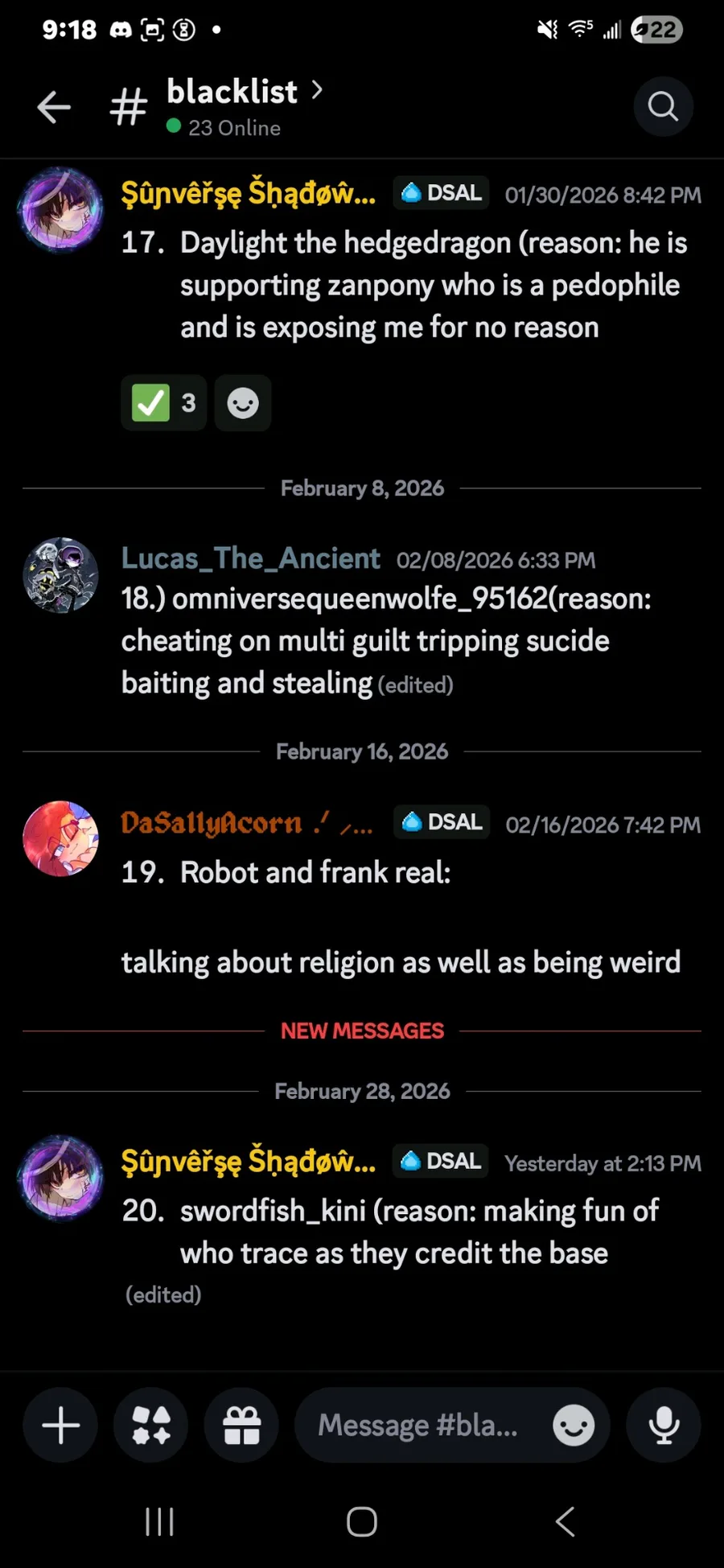Open DaSallyAcorn's username
The width and height of the screenshot is (724, 1568).
[246, 823]
